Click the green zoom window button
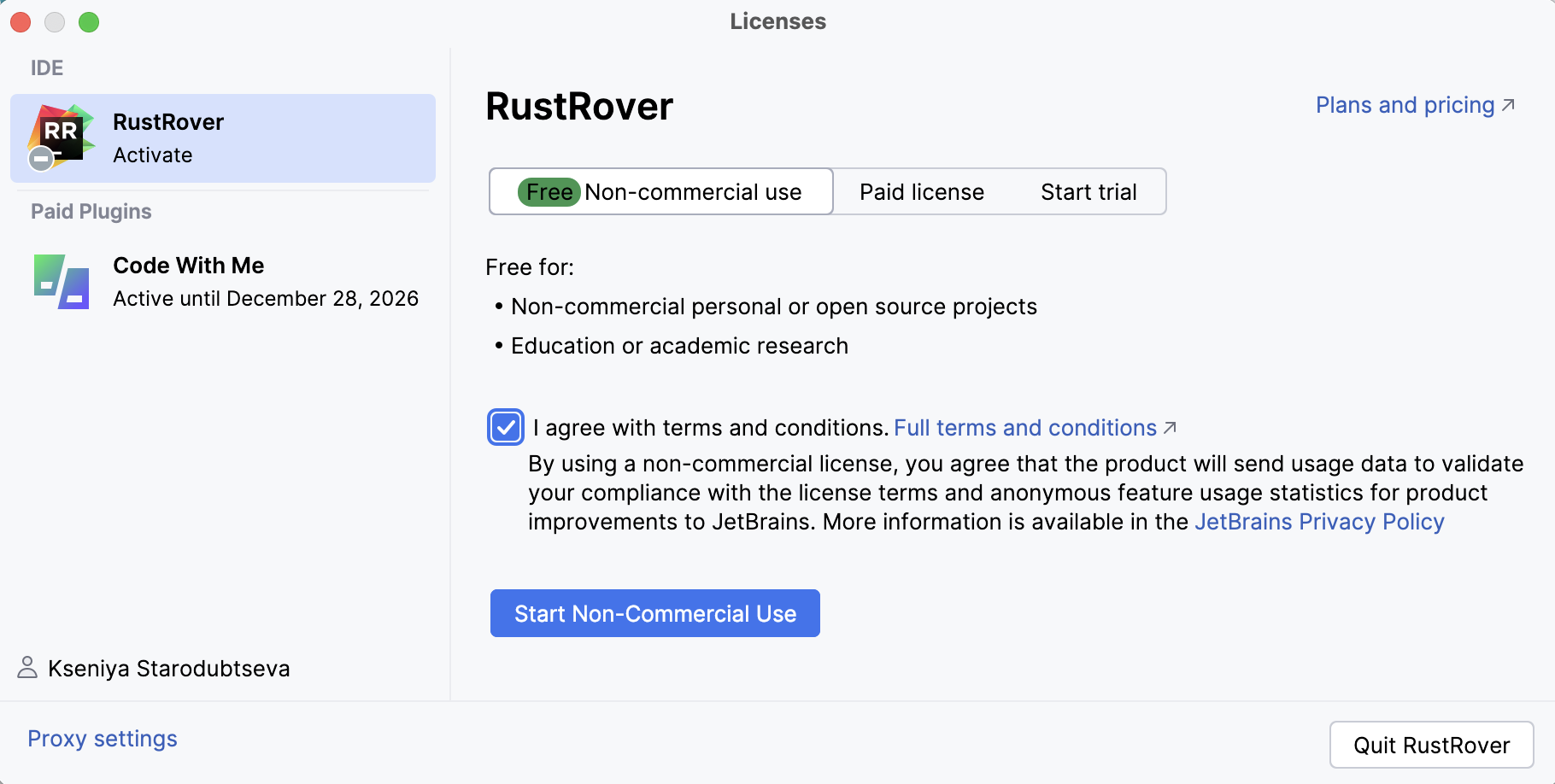 coord(89,22)
